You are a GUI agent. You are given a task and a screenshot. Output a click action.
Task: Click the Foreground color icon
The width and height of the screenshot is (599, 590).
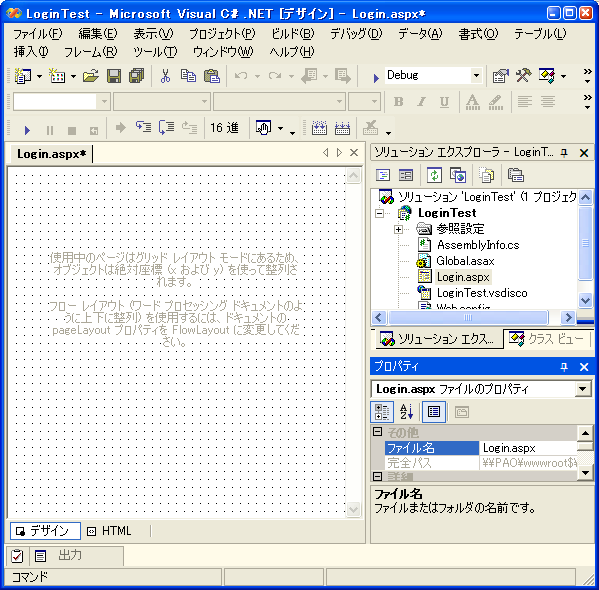tap(473, 102)
